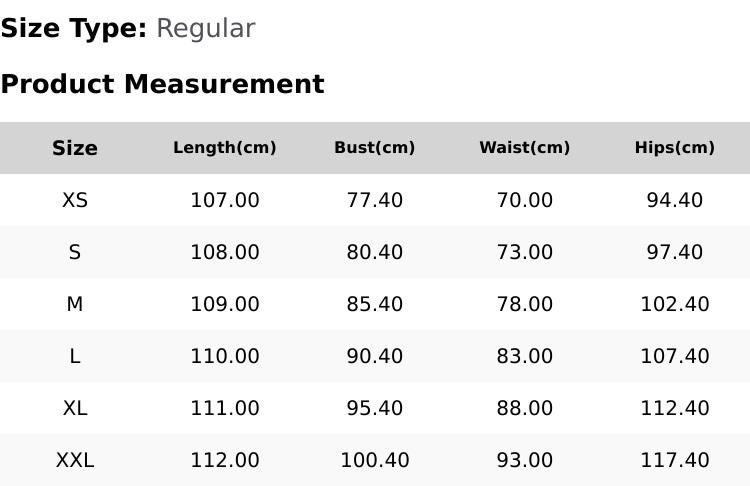The image size is (750, 486).
Task: Click the Waist(cm) column header
Action: 525,148
